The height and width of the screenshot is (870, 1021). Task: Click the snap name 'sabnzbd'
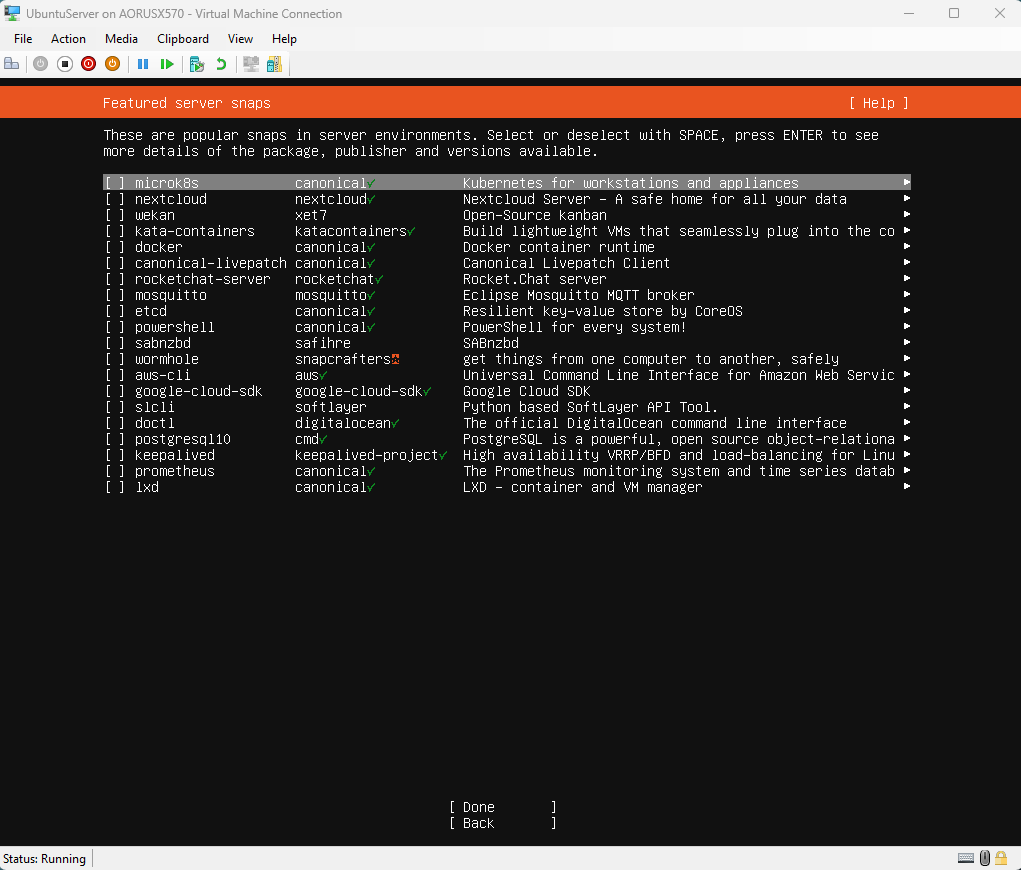163,343
